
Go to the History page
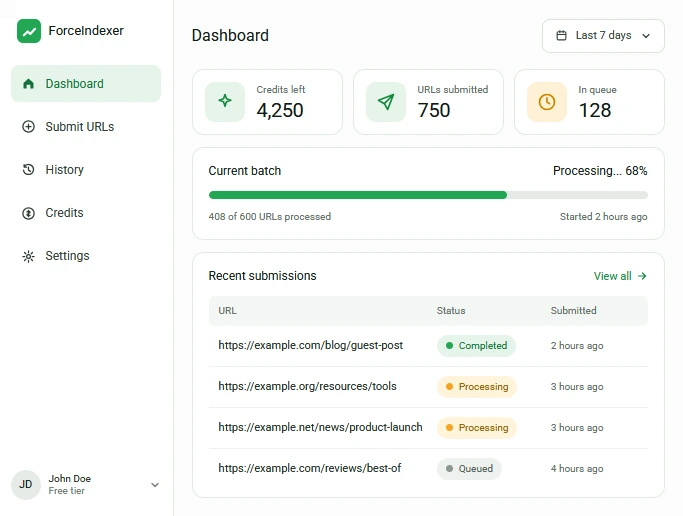[x=86, y=169]
